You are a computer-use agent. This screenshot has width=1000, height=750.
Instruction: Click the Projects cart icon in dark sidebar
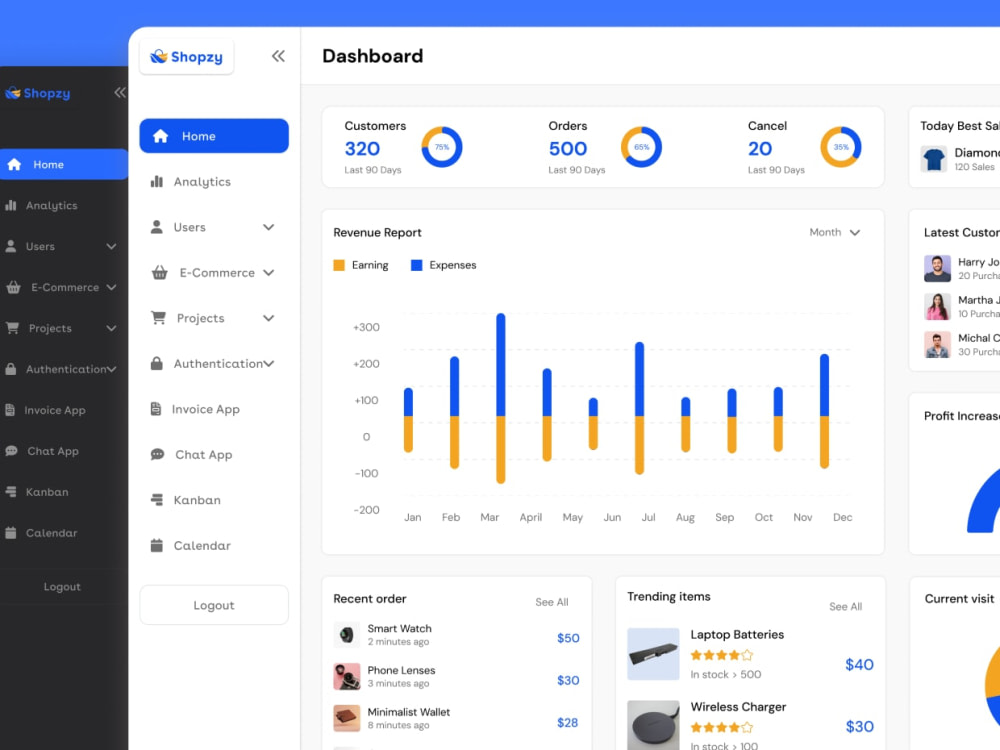[x=12, y=328]
